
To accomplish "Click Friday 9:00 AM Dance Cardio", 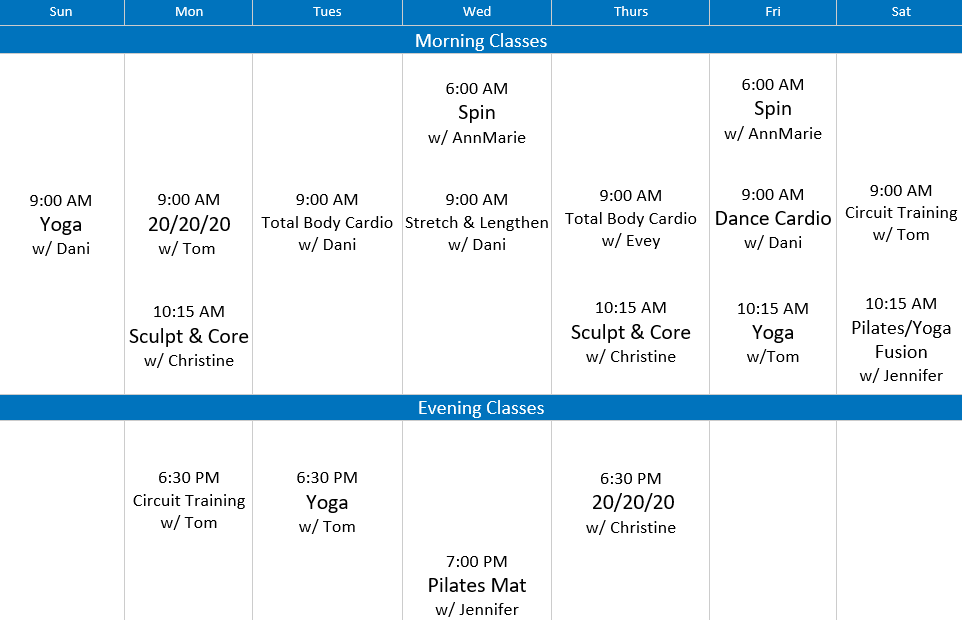I will (x=773, y=218).
